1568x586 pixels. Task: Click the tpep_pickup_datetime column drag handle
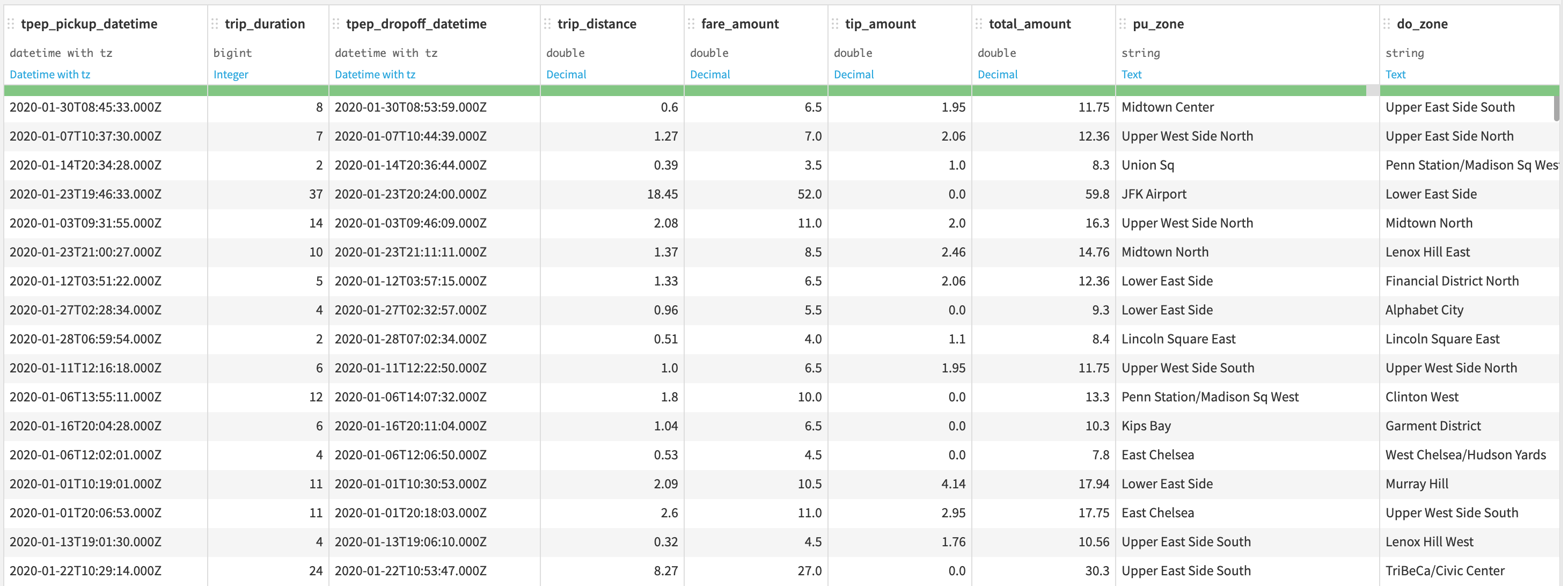click(11, 24)
